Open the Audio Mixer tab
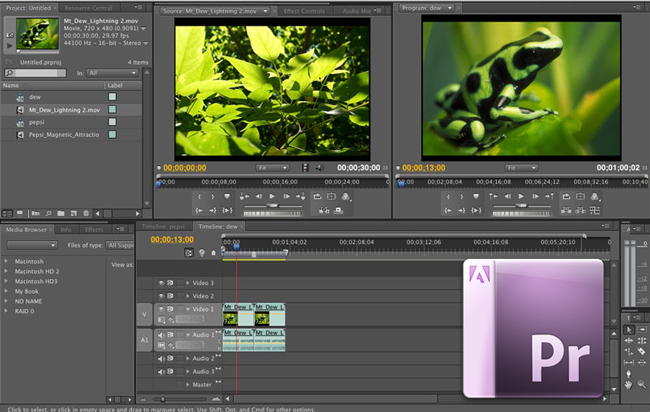Screen dimensions: 650x412 [x=356, y=11]
